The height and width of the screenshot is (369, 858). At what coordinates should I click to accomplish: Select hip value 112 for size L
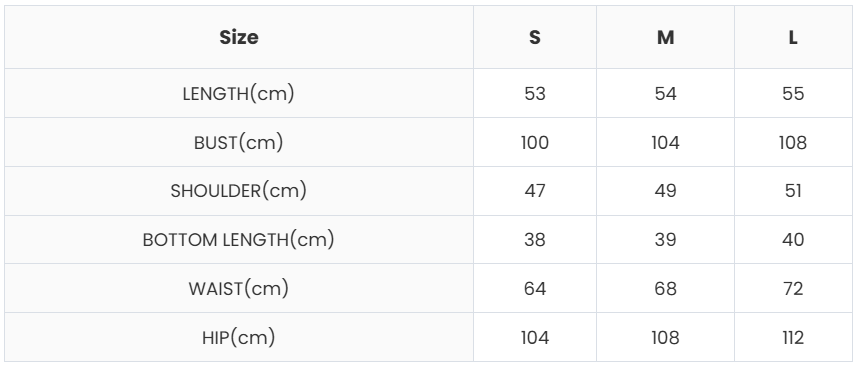pos(793,337)
